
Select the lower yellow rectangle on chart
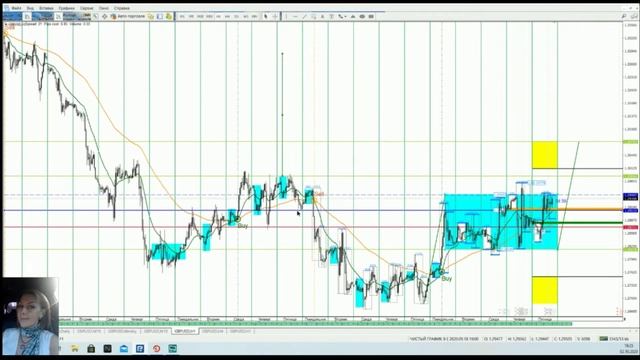(x=544, y=290)
